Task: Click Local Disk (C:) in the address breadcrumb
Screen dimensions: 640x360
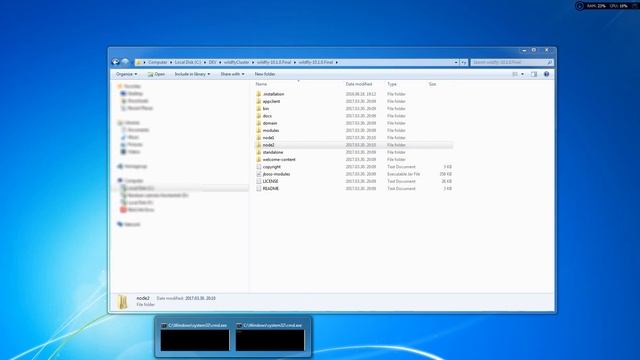Action: pyautogui.click(x=188, y=62)
